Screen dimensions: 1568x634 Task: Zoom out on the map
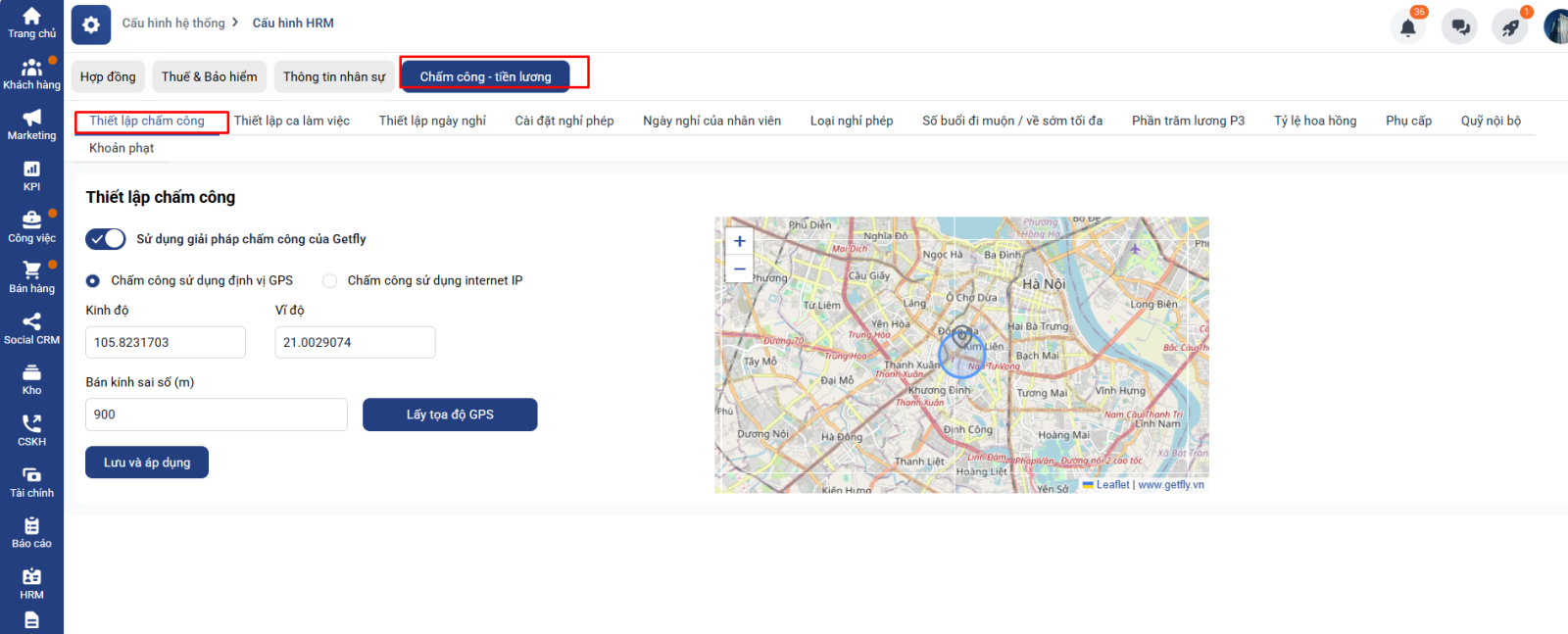740,268
